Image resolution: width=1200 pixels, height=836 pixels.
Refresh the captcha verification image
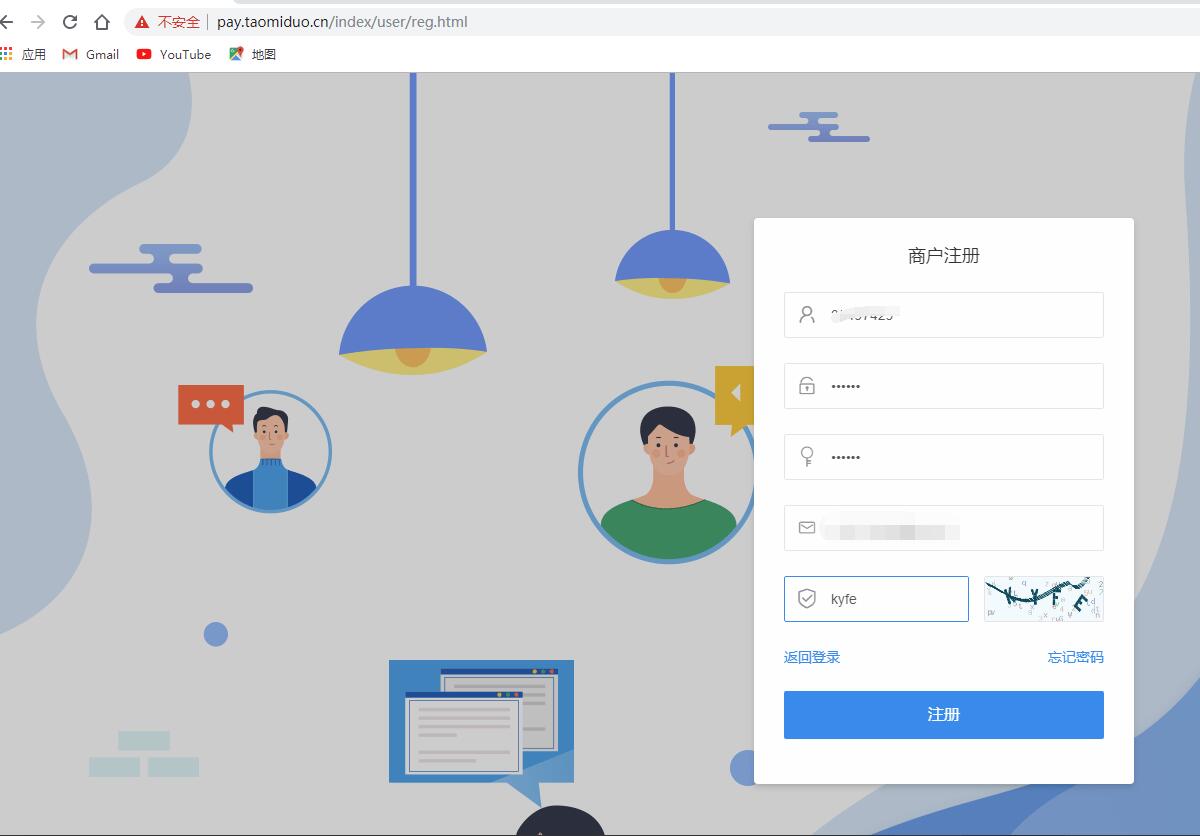1043,599
